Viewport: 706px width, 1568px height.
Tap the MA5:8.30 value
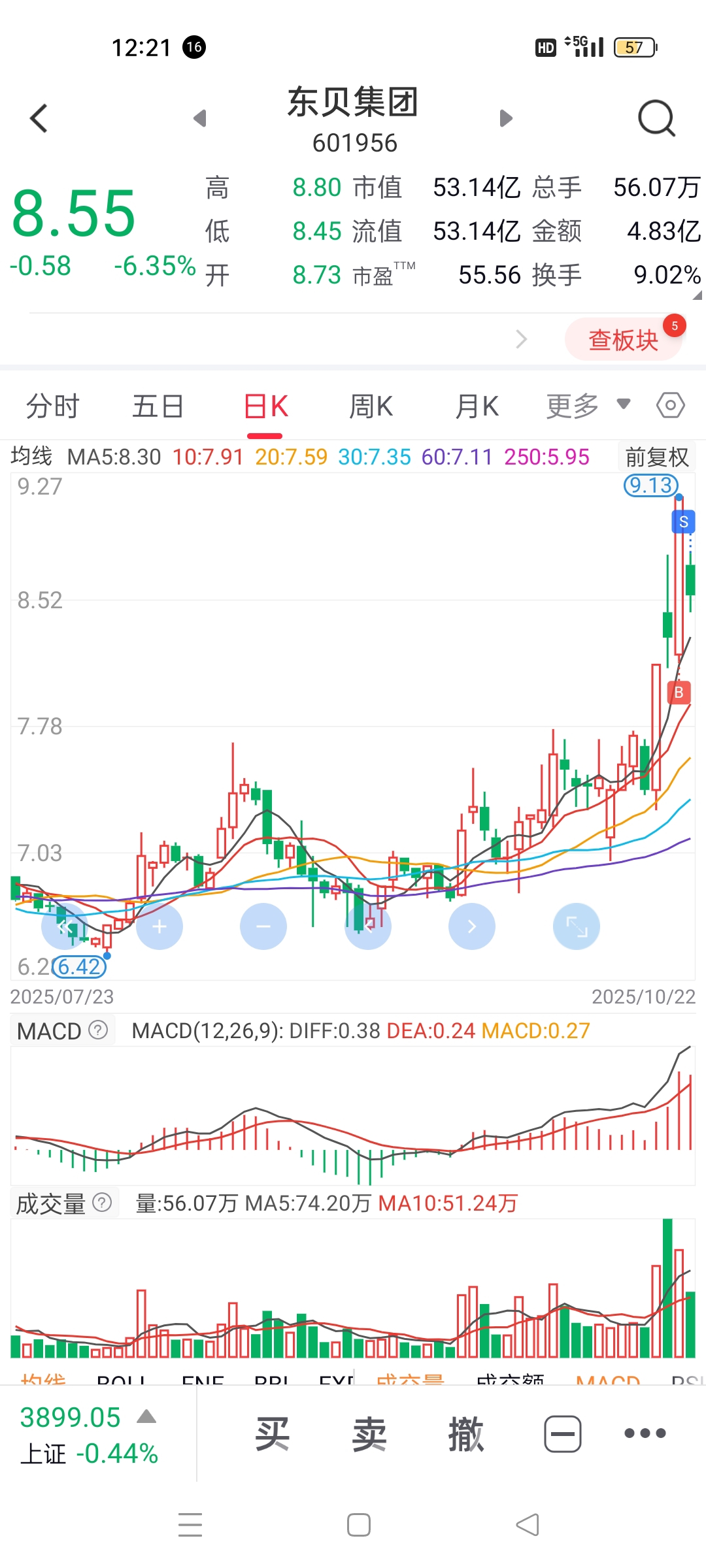pos(114,457)
